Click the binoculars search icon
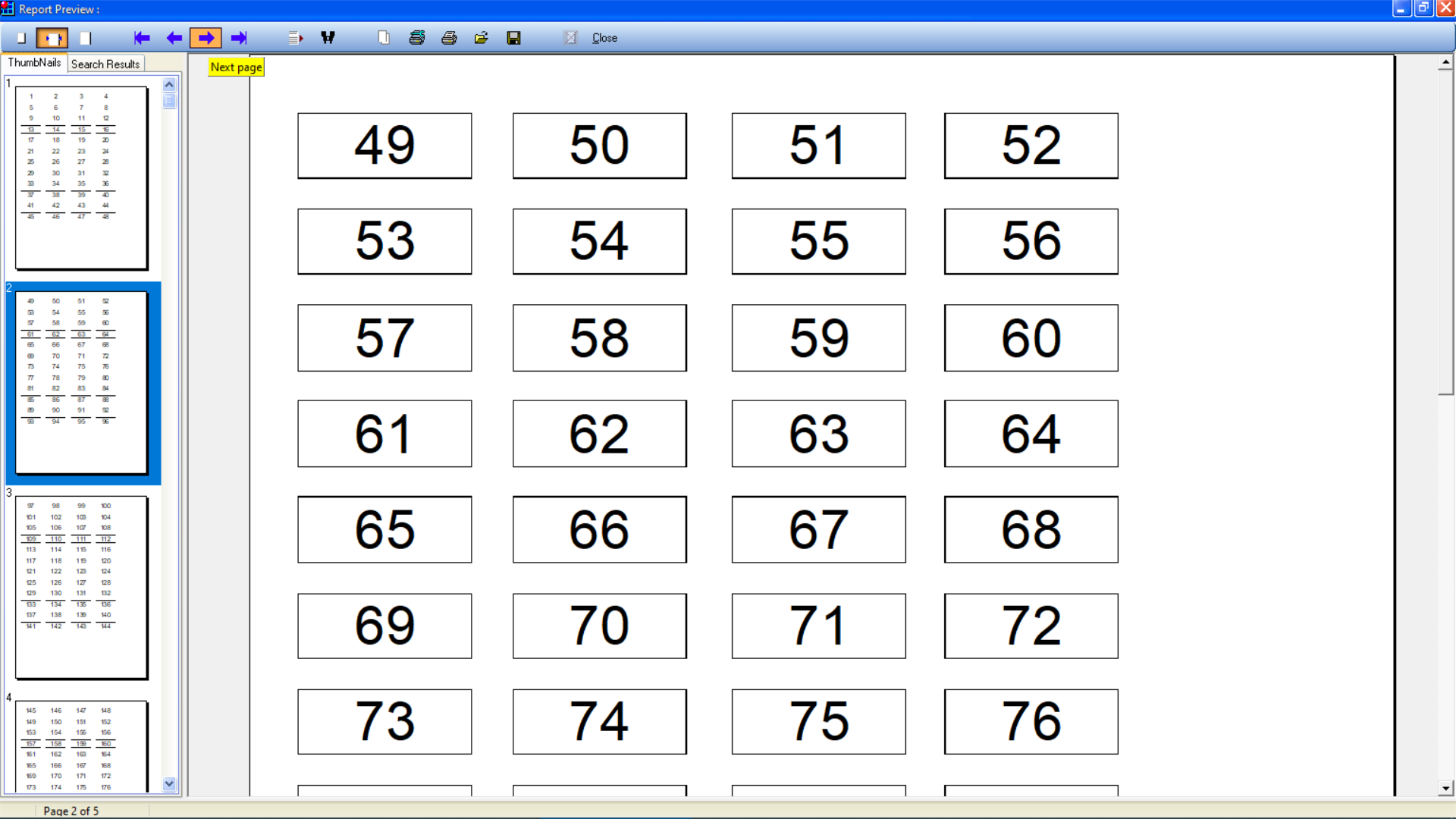This screenshot has height=819, width=1456. coord(328,38)
